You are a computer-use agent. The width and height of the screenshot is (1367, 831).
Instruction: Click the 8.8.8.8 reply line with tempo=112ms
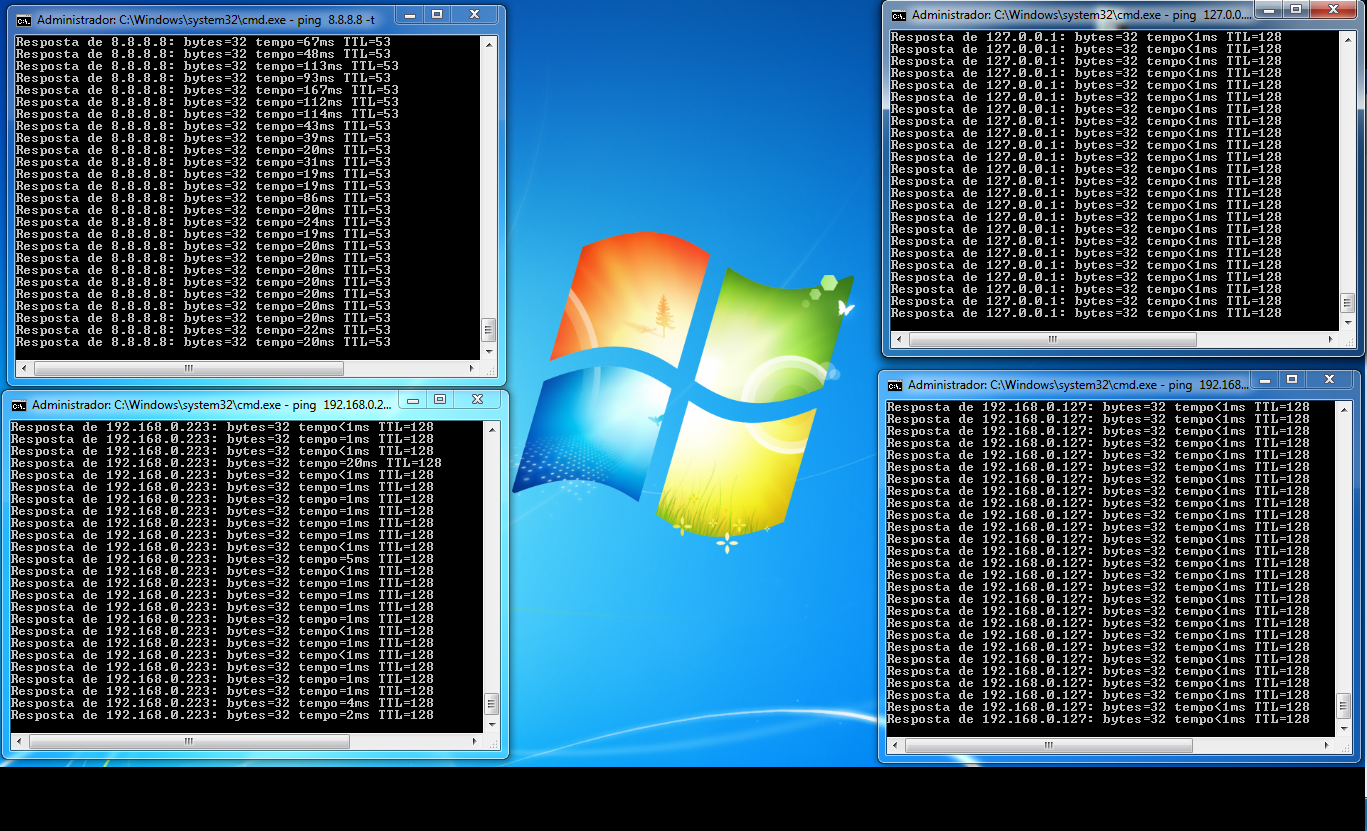(x=207, y=102)
